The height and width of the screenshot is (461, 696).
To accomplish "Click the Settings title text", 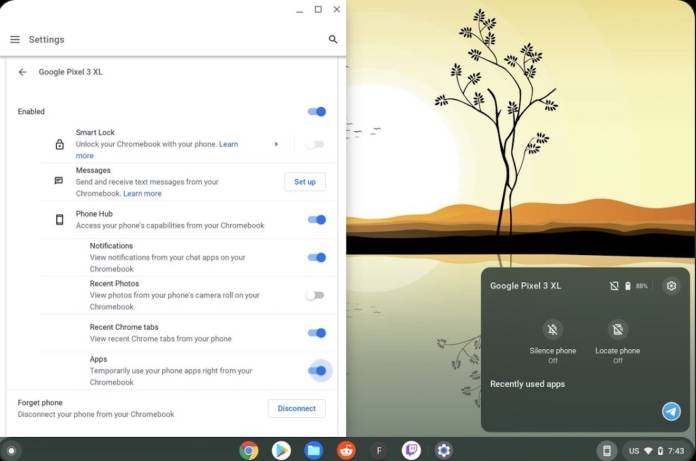I will [47, 39].
